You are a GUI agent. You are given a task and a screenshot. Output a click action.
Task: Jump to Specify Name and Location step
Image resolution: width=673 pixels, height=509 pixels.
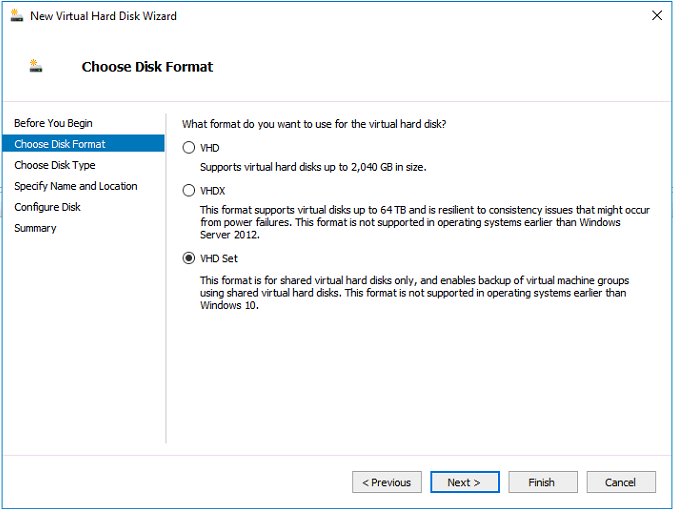[x=76, y=186]
